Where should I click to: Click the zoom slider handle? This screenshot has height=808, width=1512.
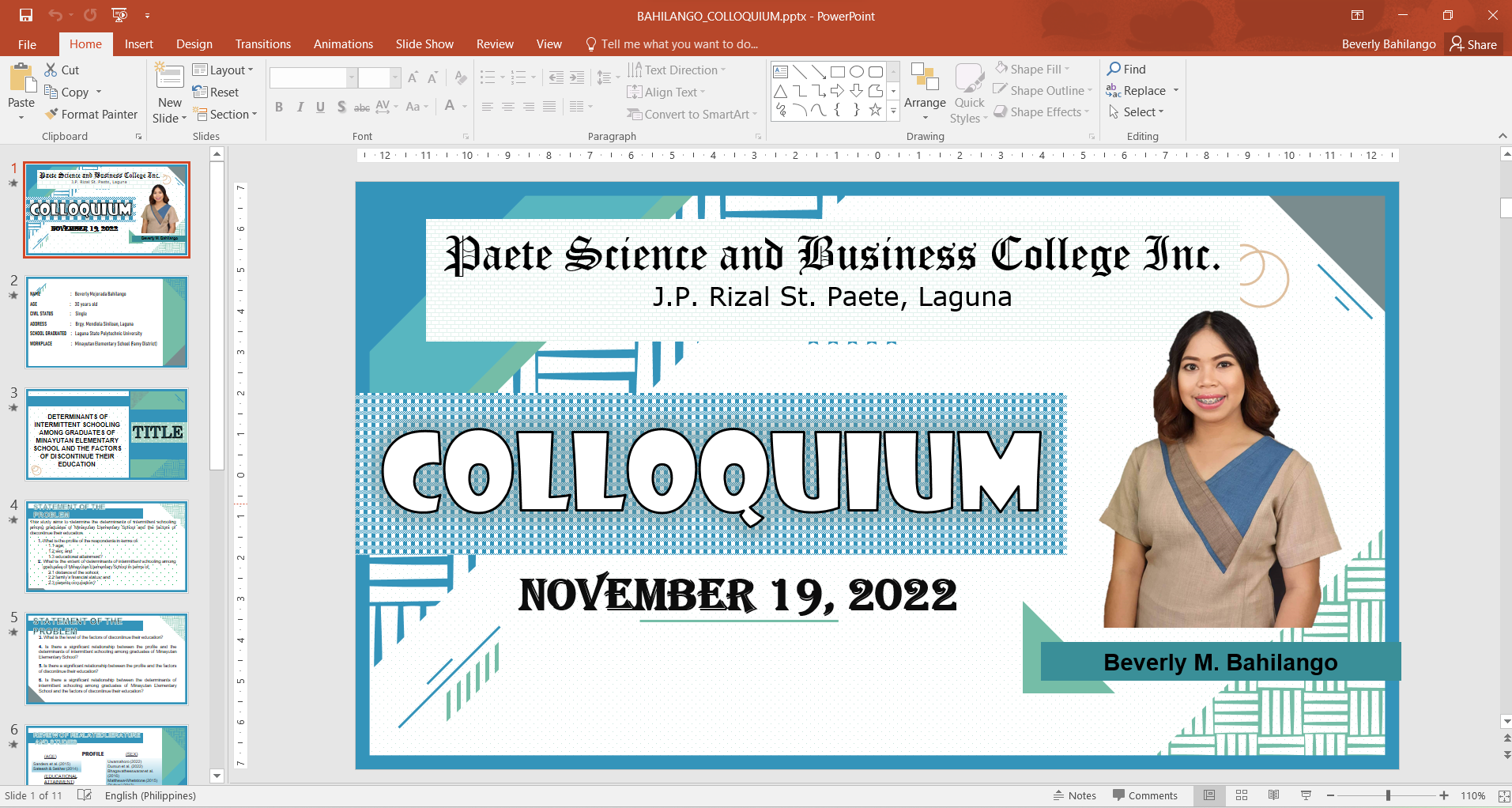pos(1388,795)
